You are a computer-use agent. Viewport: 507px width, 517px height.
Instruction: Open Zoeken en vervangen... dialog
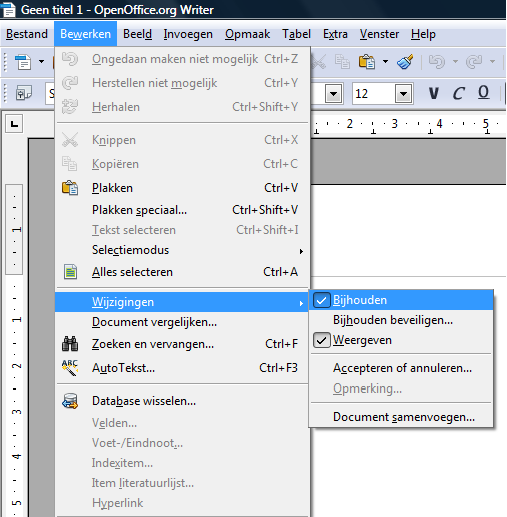(x=182, y=344)
